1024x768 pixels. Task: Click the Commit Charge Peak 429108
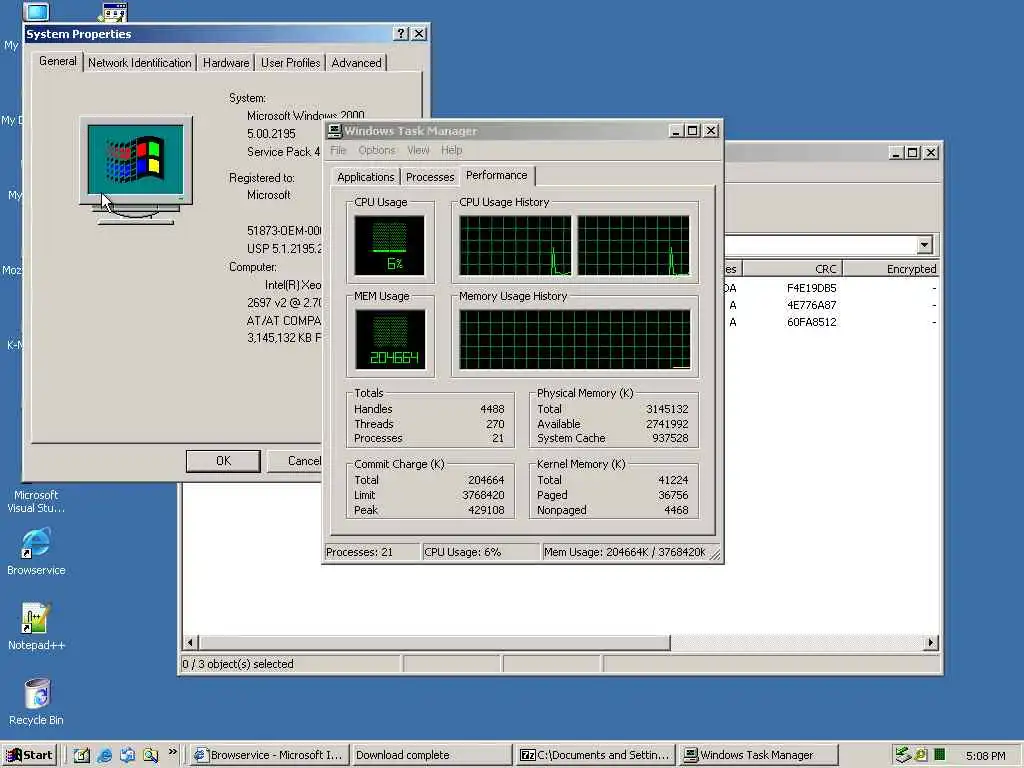(x=486, y=510)
